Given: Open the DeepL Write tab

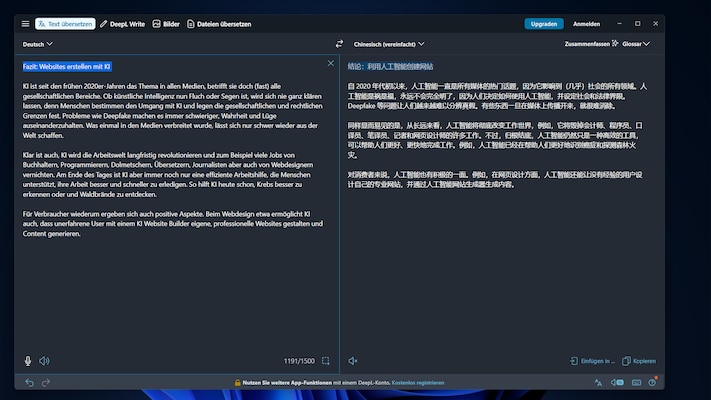Looking at the screenshot, I should point(122,24).
